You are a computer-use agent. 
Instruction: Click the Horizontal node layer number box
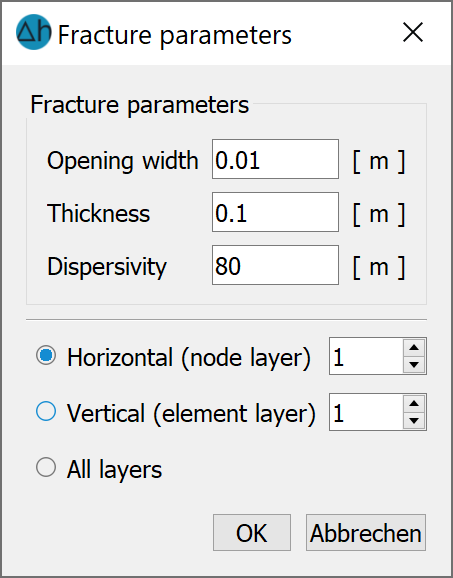366,356
